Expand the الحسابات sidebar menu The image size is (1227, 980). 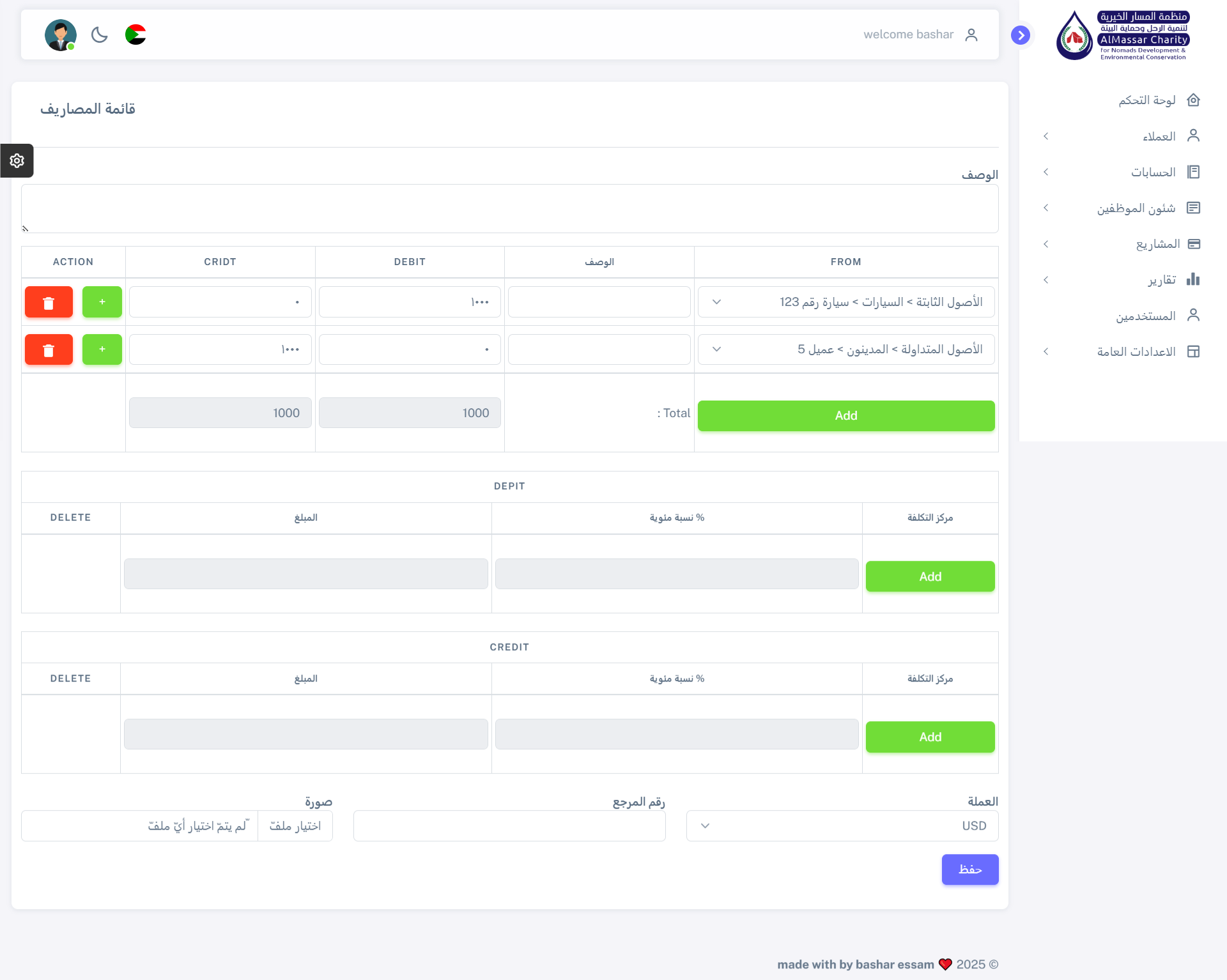point(1153,172)
